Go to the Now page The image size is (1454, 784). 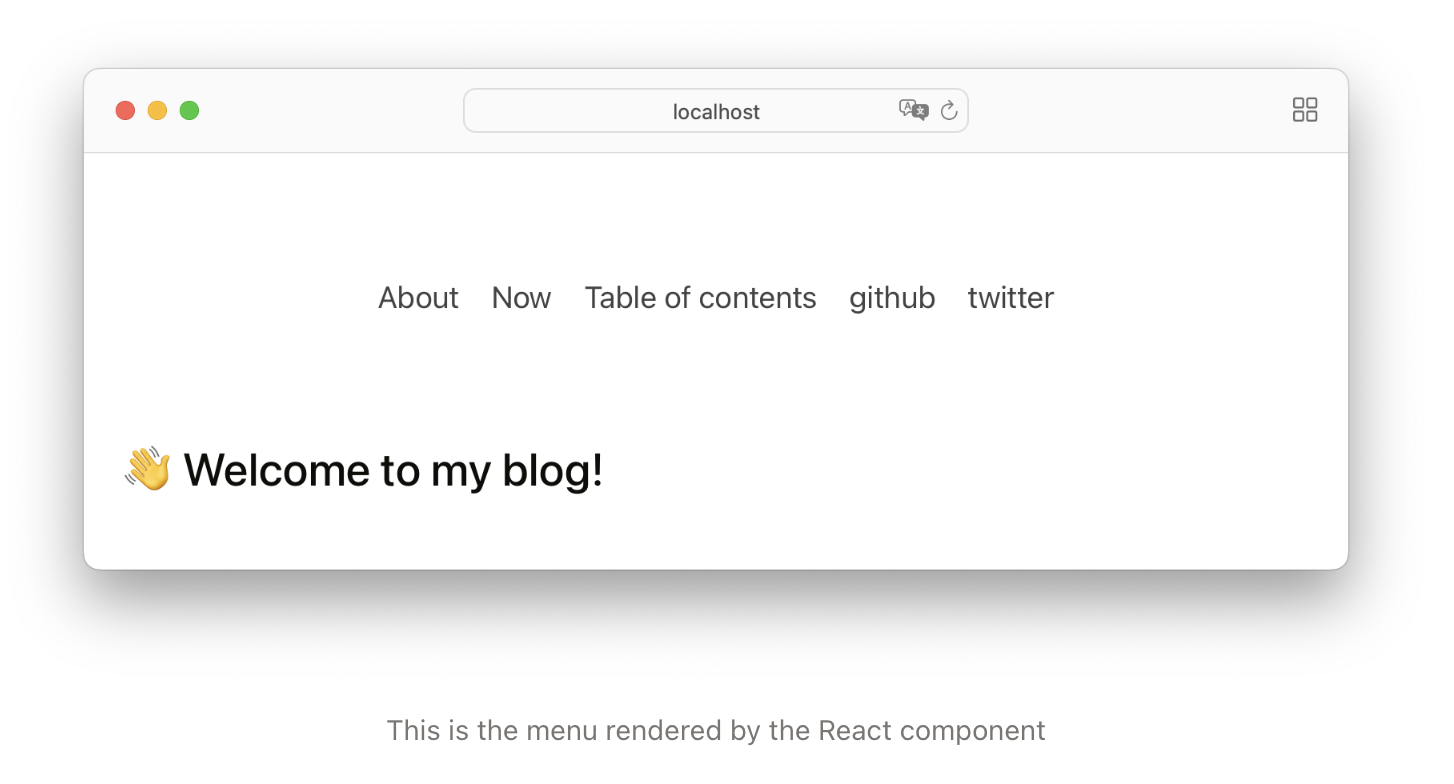[x=521, y=298]
